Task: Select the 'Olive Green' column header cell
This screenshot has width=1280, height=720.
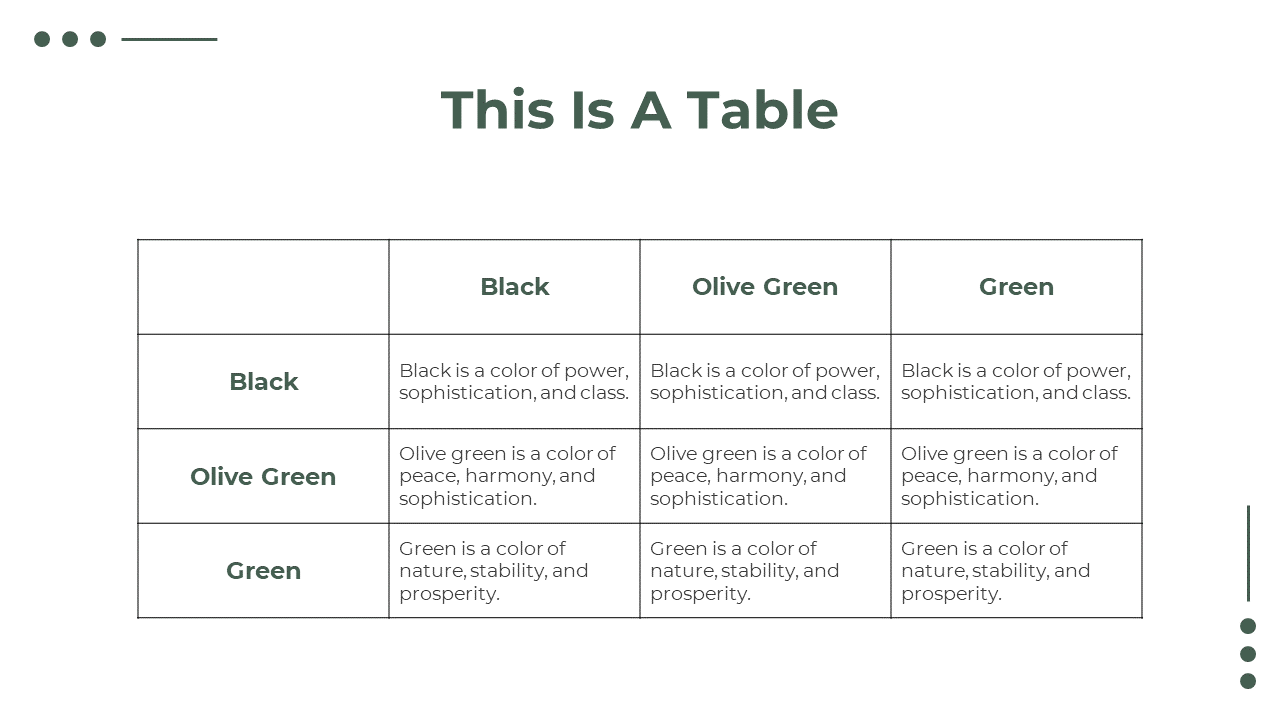Action: pos(765,287)
